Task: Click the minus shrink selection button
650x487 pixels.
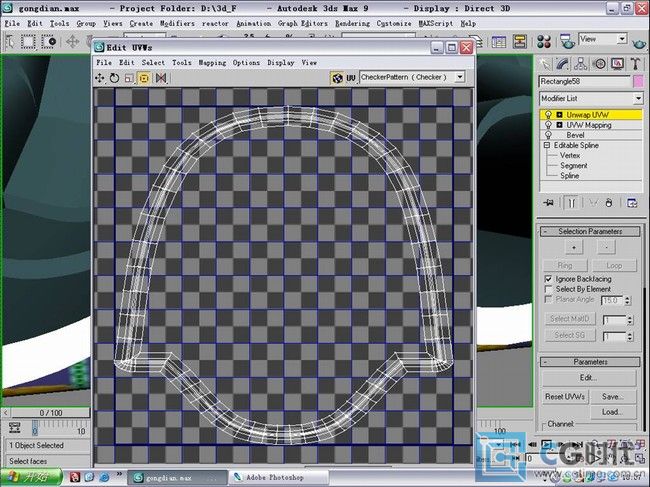Action: (606, 247)
